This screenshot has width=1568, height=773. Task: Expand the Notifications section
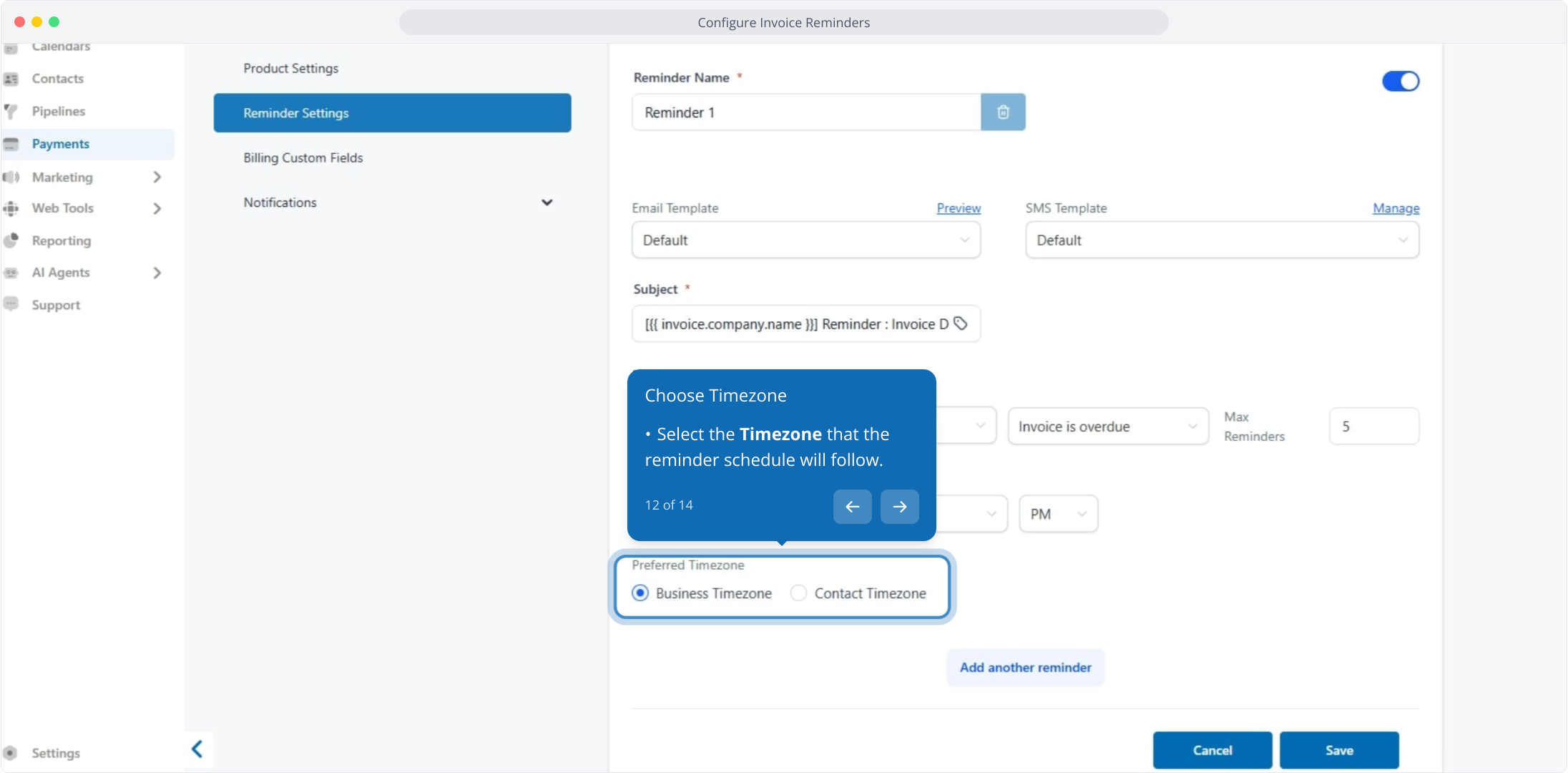pyautogui.click(x=547, y=203)
